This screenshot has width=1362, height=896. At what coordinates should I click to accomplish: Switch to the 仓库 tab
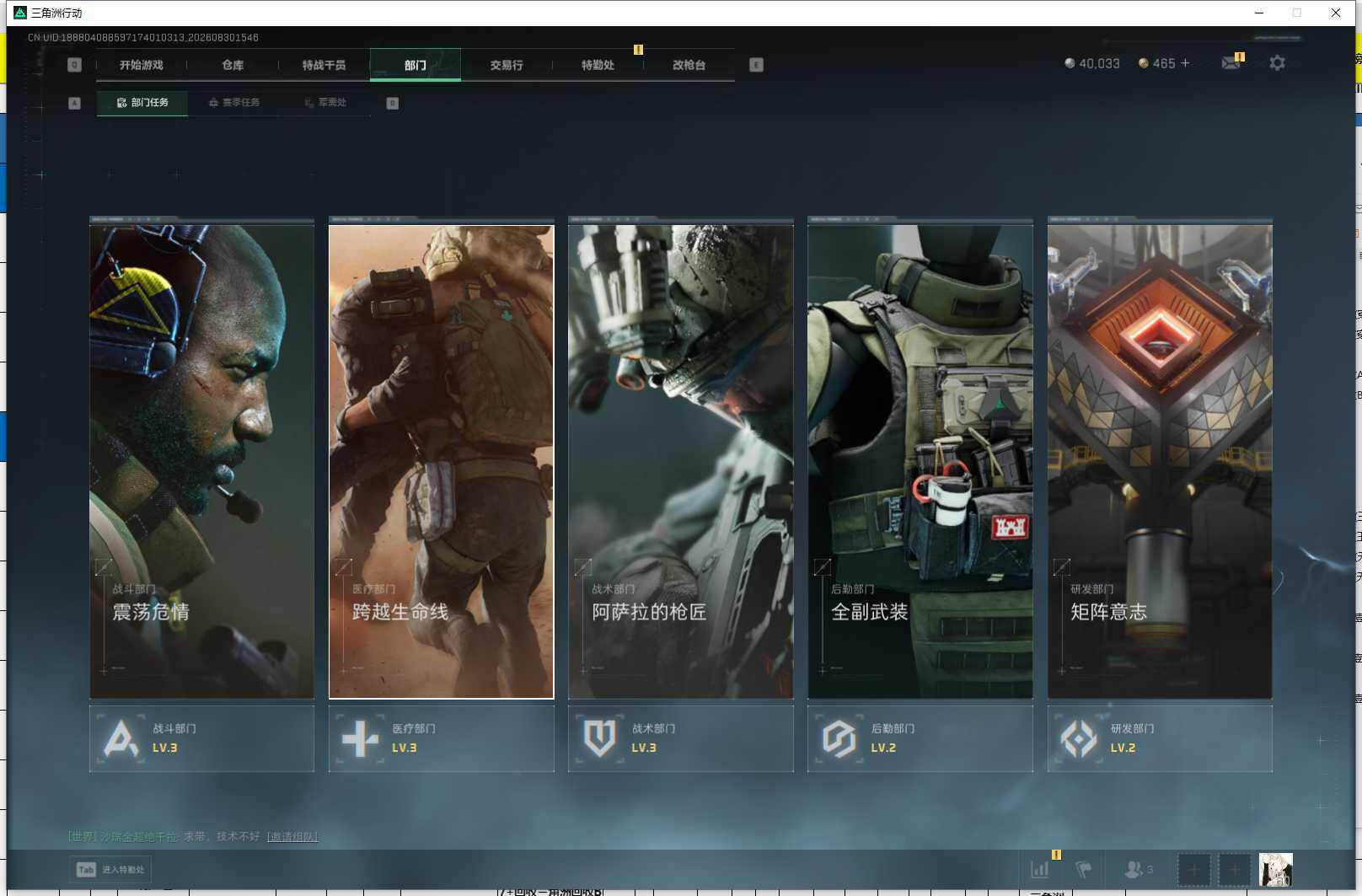233,65
